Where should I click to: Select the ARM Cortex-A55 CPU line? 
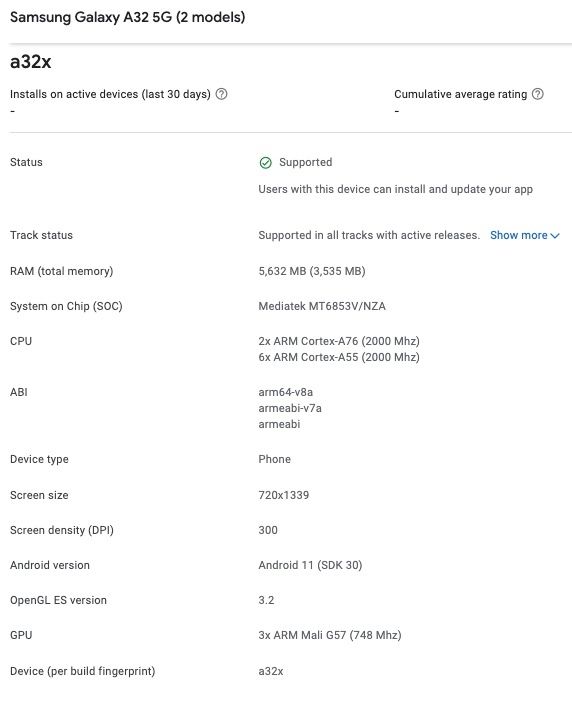point(339,357)
